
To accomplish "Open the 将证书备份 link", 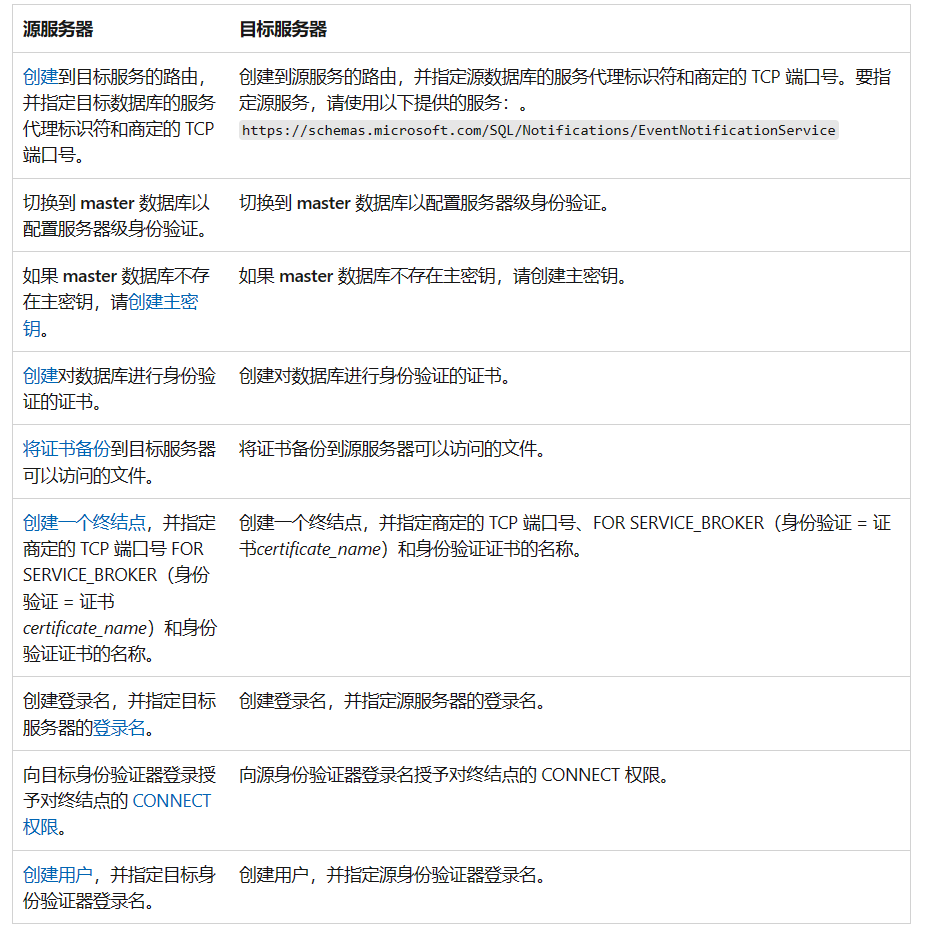I will (x=67, y=449).
